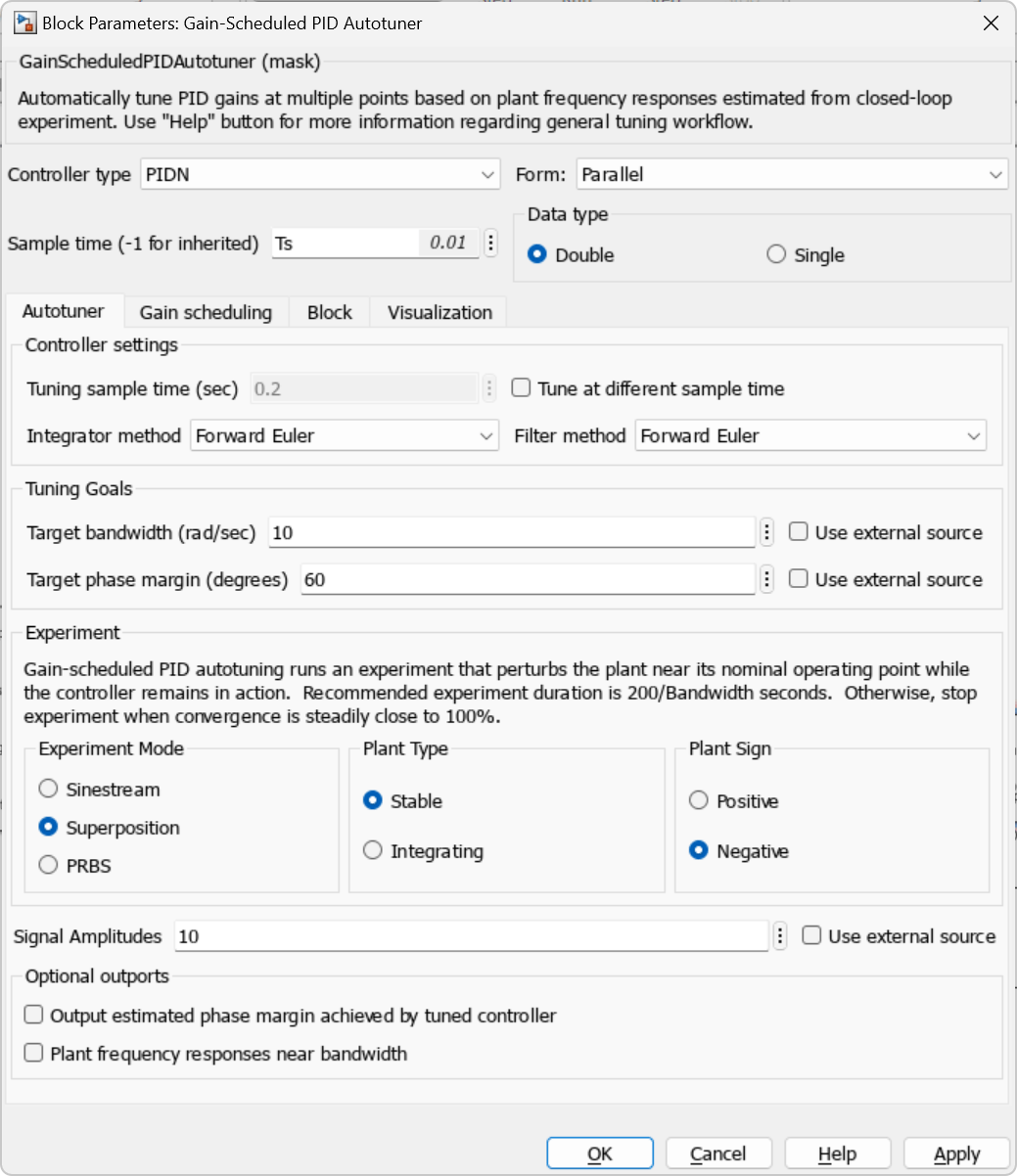Open Signal Amplitudes three-dot options menu
Viewport: 1017px width, 1176px height.
tap(779, 936)
